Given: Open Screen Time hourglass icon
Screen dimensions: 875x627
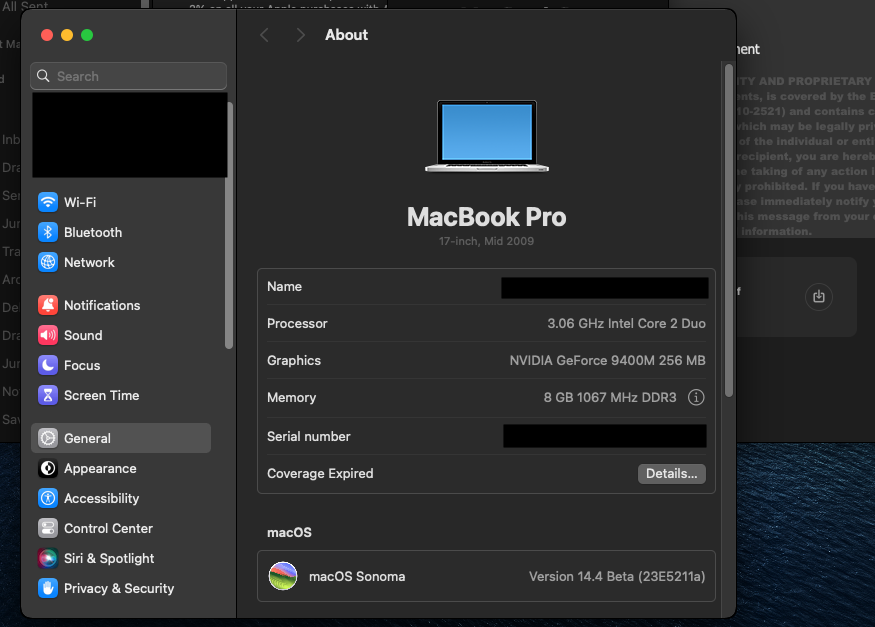Looking at the screenshot, I should (48, 396).
